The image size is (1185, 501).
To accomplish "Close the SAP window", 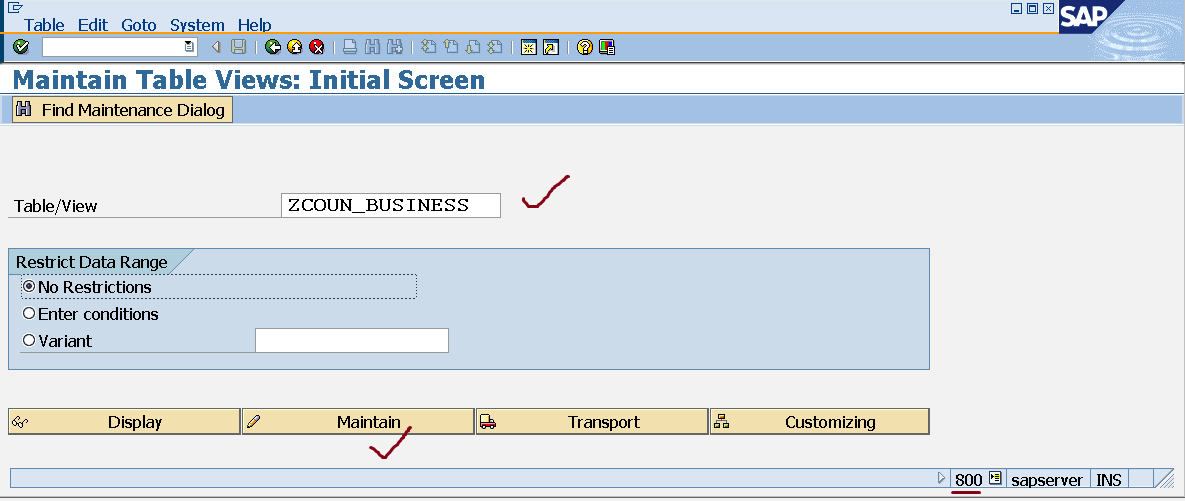I will pos(1048,9).
